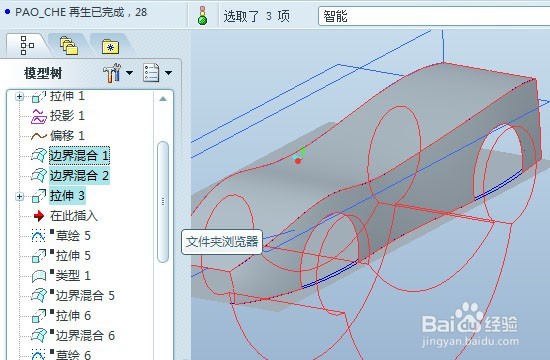Screen dimensions: 550x360
Task: Click the 在此插入 insert marker
Action: point(73,215)
